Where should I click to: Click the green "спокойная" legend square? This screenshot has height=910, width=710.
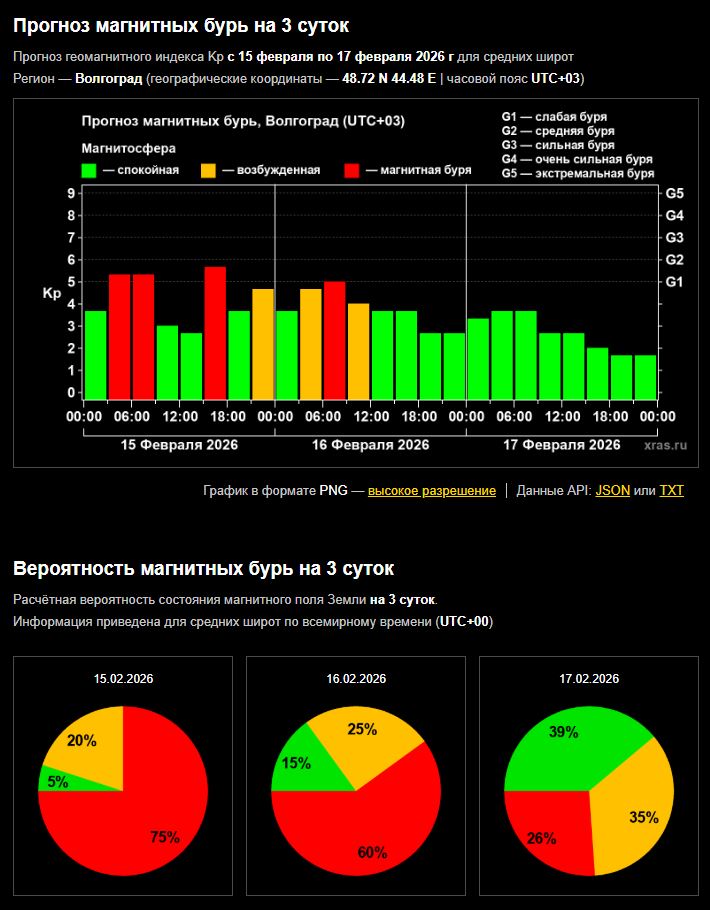point(89,170)
